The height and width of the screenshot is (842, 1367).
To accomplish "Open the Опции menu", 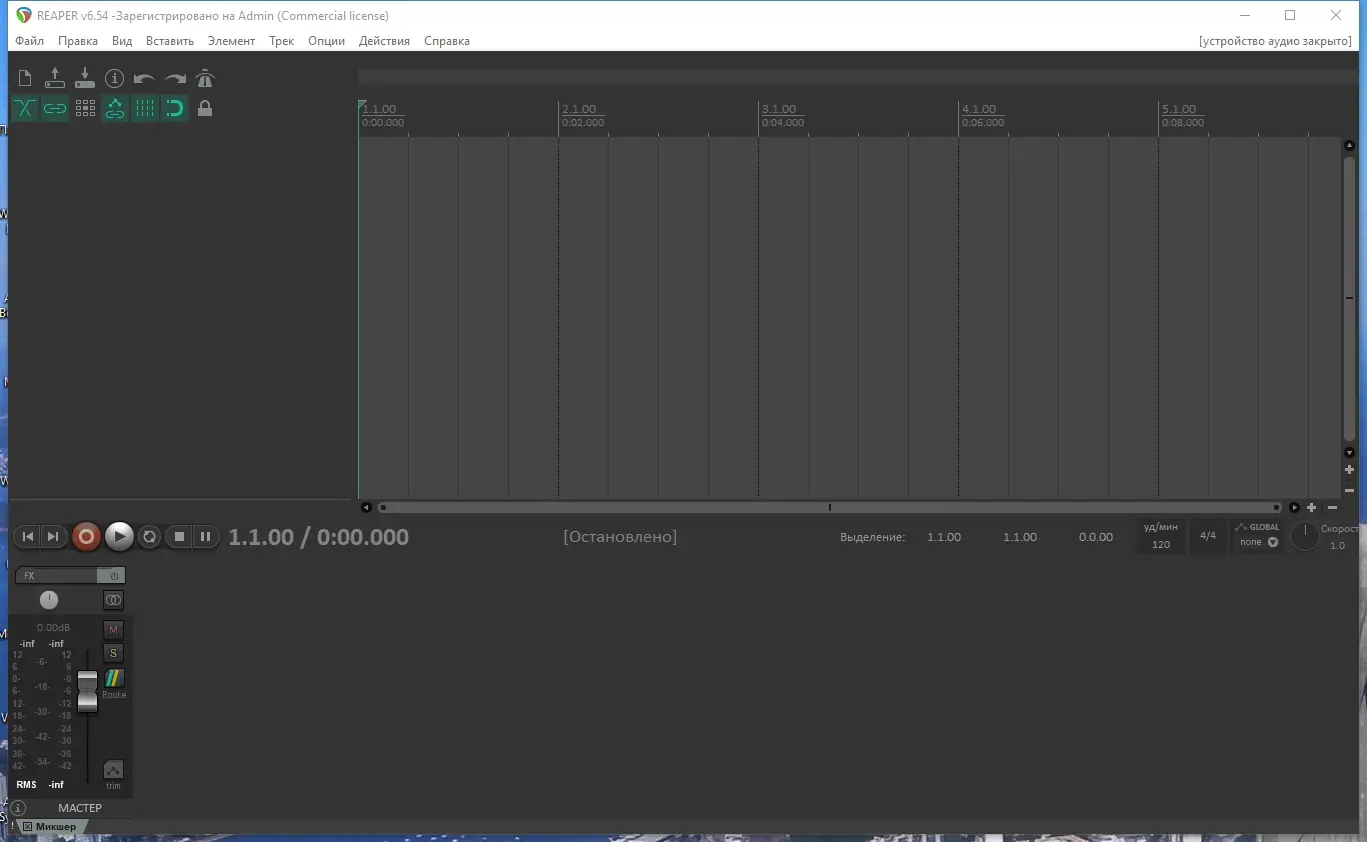I will coord(326,41).
